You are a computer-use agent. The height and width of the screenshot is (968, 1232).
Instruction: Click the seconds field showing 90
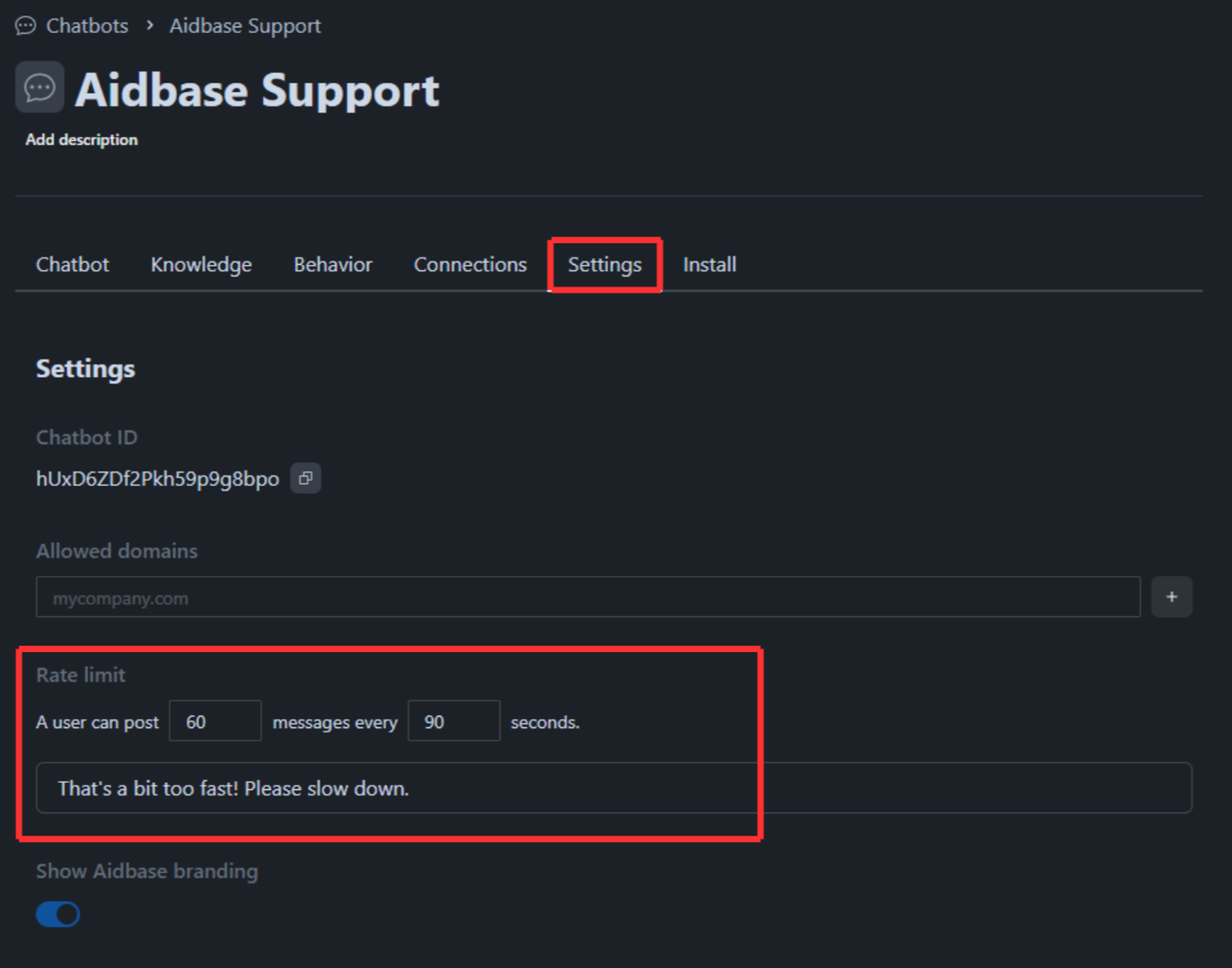453,721
